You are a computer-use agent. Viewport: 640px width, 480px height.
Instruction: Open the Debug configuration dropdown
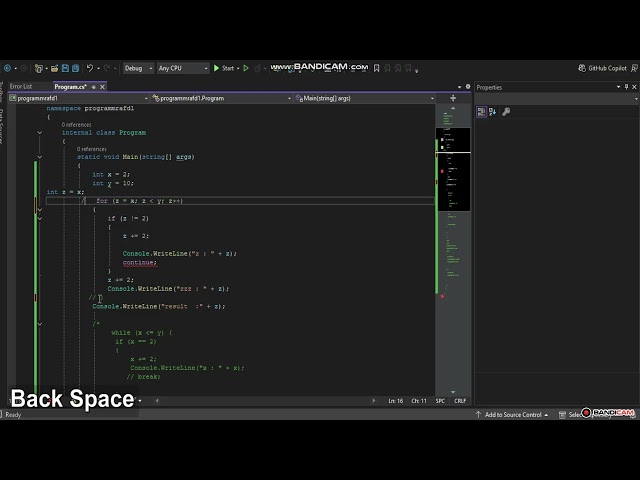[x=136, y=68]
